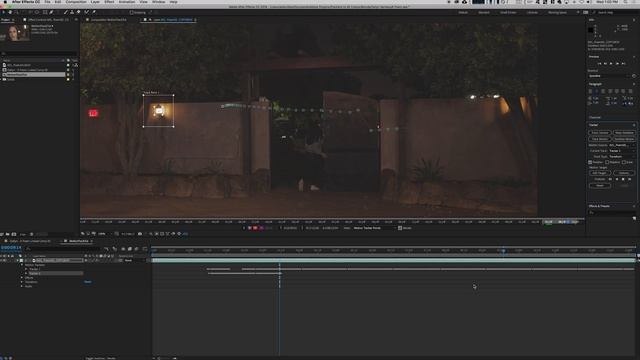
Task: Step to next frame in Preview panel
Action: tap(618, 64)
